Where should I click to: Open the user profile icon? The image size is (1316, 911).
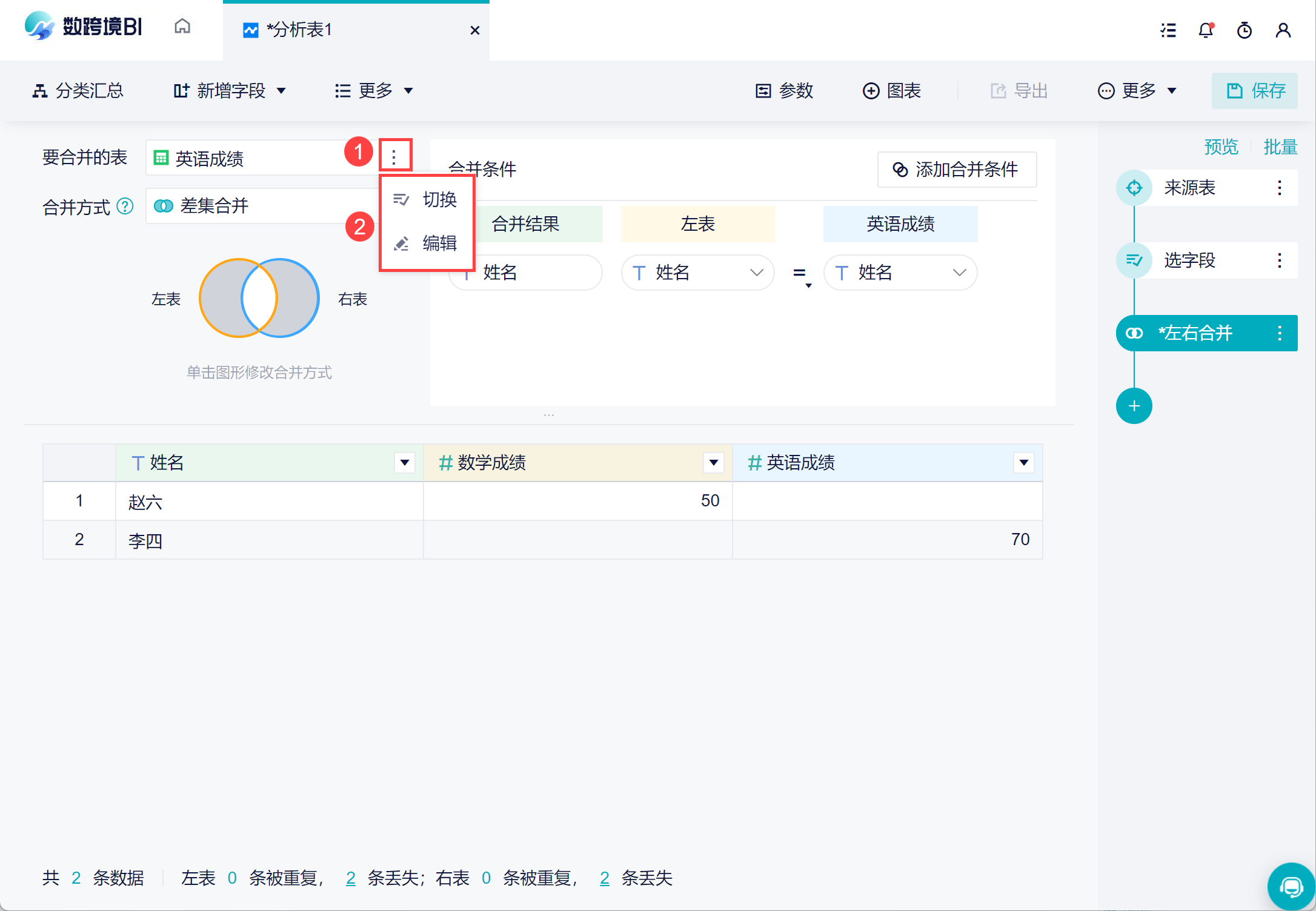[1283, 30]
